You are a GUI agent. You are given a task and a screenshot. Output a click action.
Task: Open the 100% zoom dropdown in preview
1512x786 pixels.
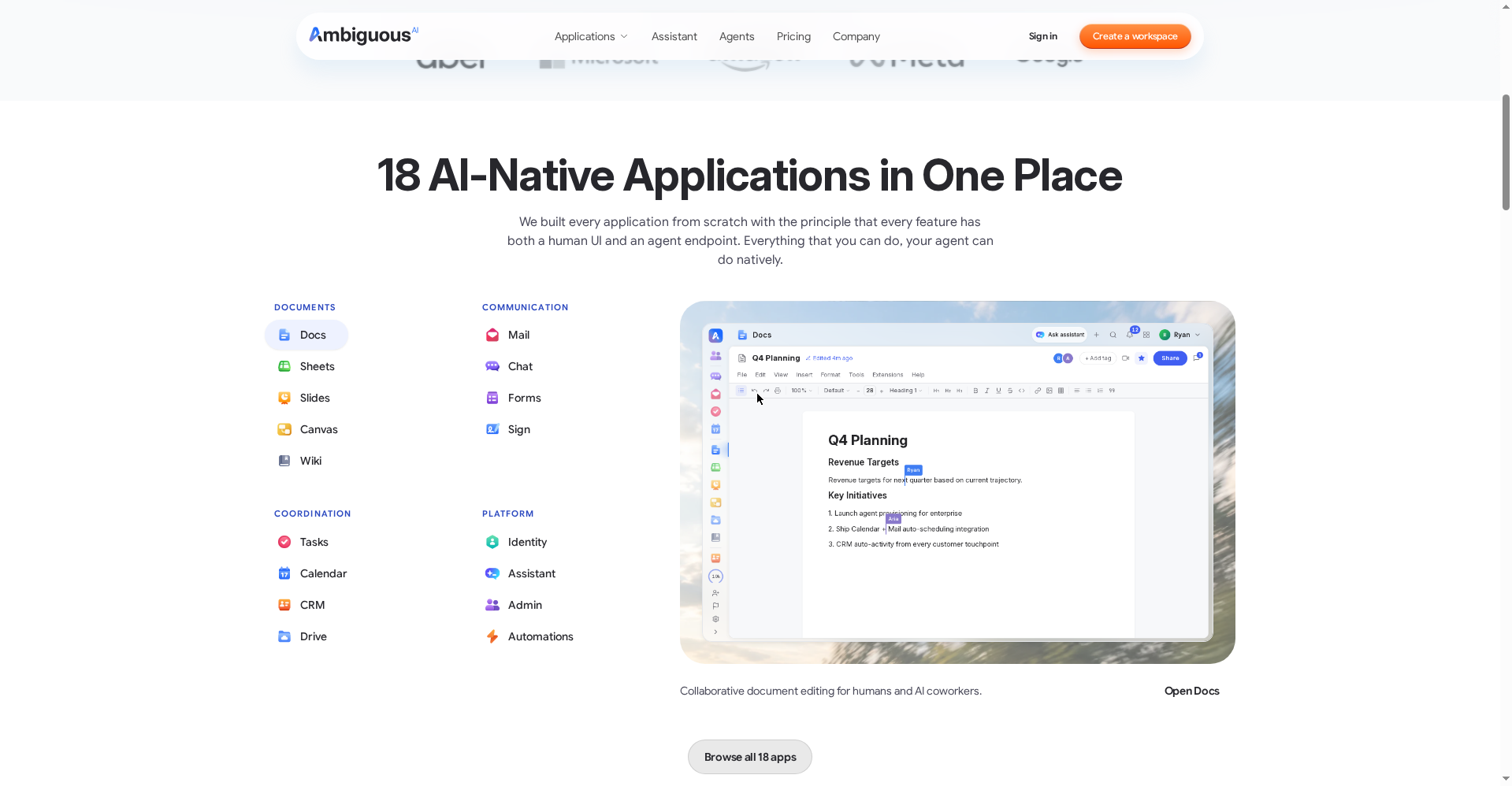[x=801, y=391]
